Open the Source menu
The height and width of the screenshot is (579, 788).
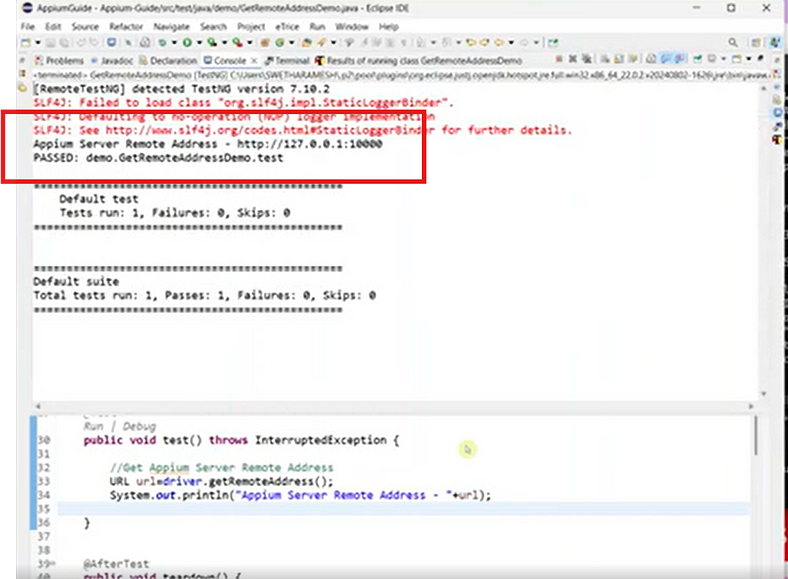pyautogui.click(x=84, y=27)
